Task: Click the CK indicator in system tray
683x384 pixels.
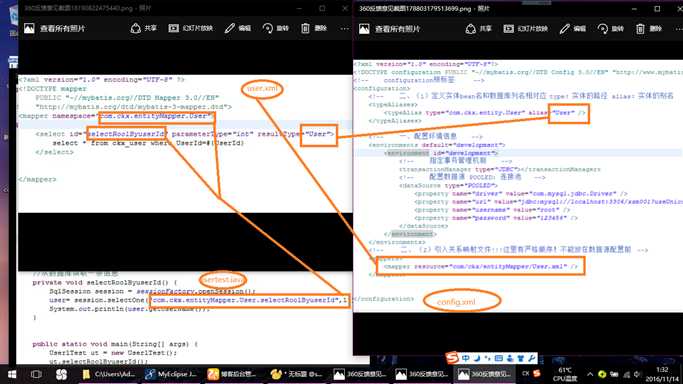Action: pos(525,374)
